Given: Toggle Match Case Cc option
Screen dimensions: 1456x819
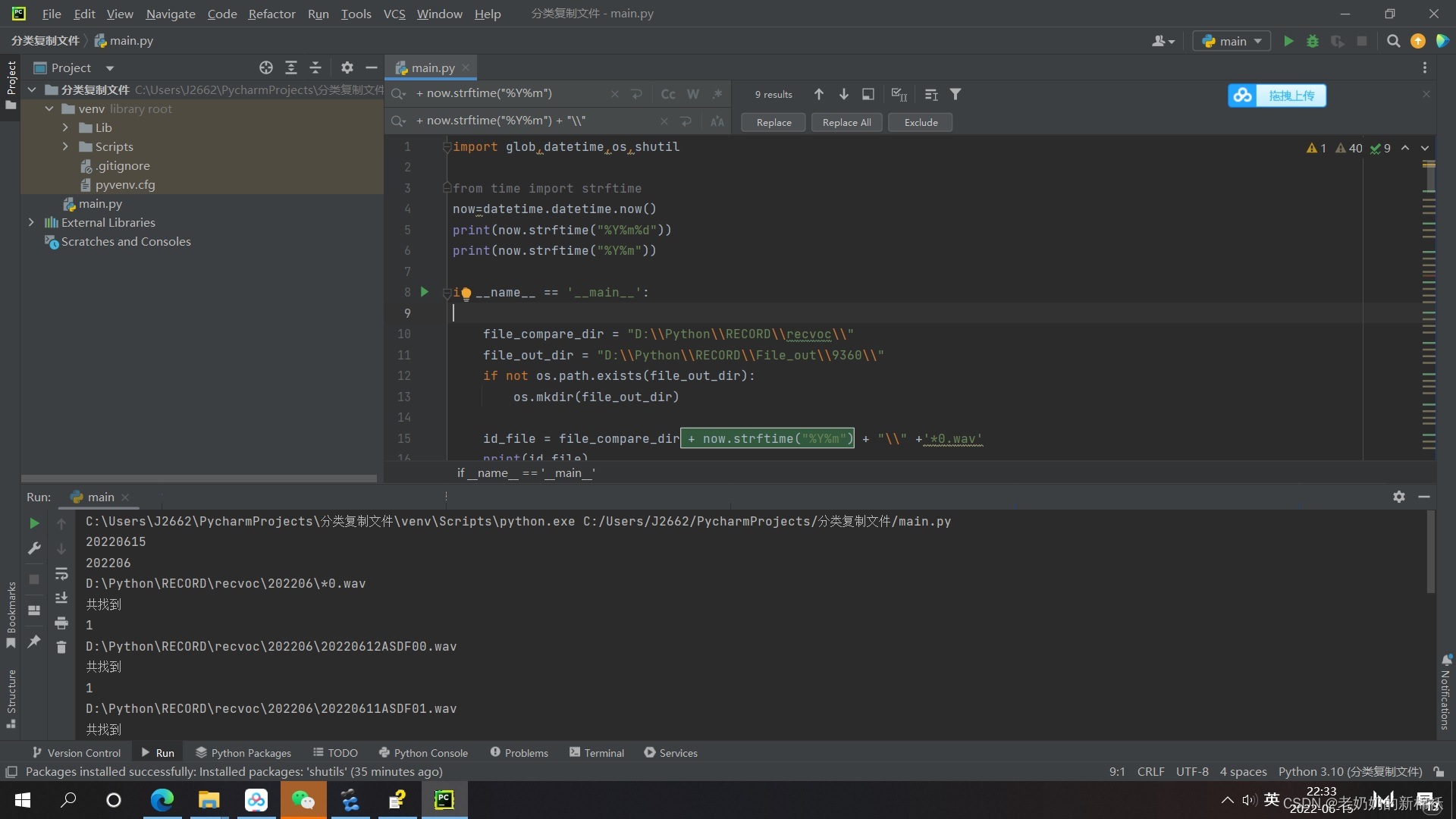Looking at the screenshot, I should point(667,94).
